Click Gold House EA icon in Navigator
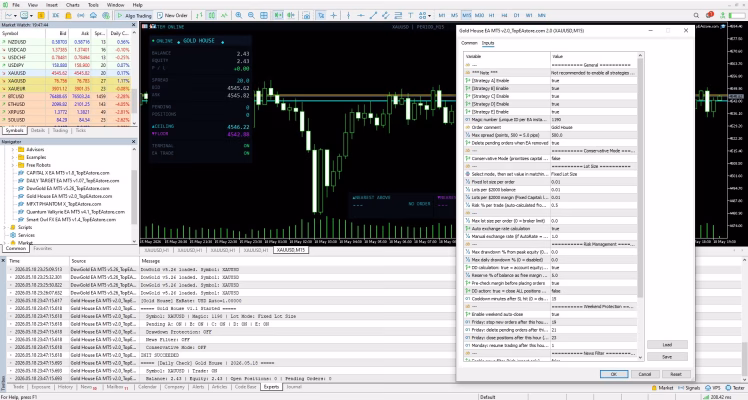 [21, 196]
